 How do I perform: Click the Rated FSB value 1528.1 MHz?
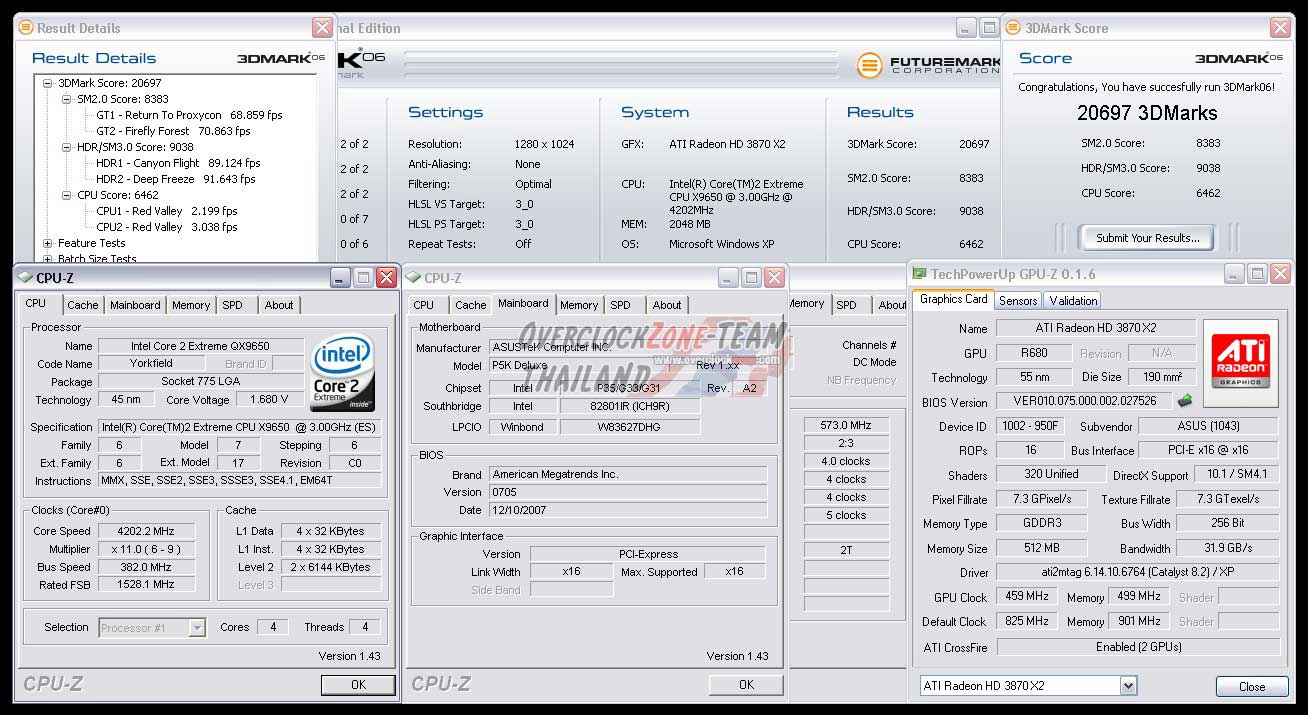click(x=147, y=584)
